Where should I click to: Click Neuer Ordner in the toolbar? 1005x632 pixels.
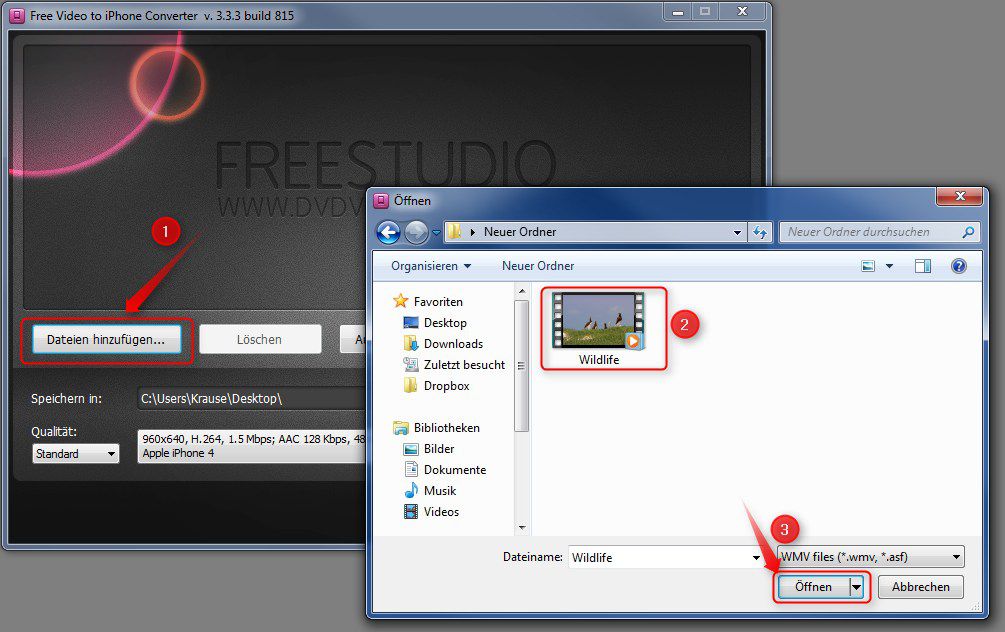coord(537,265)
